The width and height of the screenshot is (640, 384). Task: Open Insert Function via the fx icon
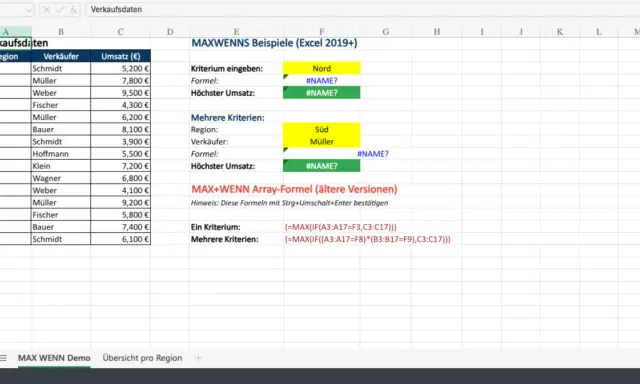pyautogui.click(x=73, y=10)
